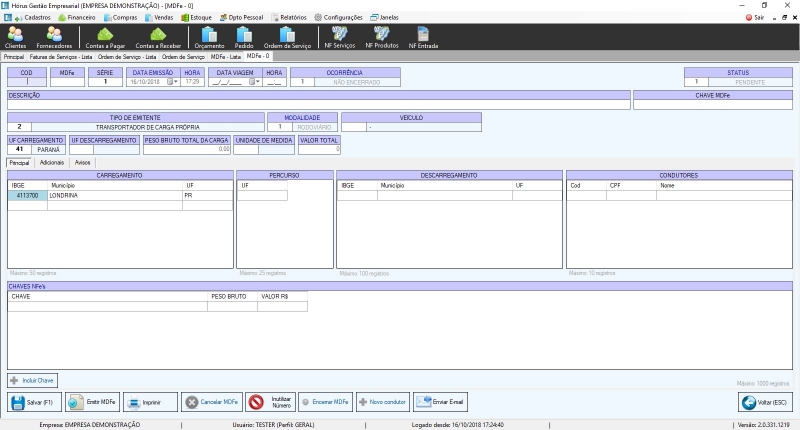Open the Financeiro menu
800x430 pixels.
[77, 17]
